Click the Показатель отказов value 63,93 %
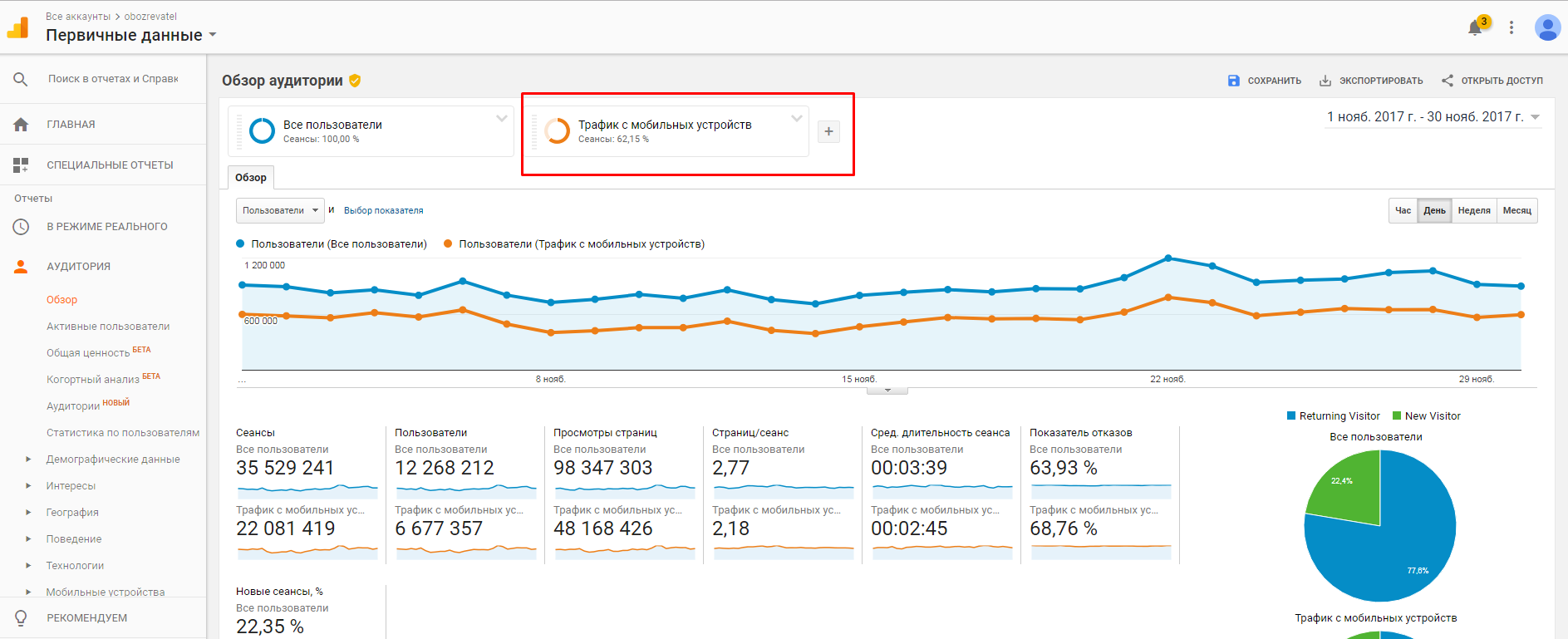 click(x=1064, y=468)
